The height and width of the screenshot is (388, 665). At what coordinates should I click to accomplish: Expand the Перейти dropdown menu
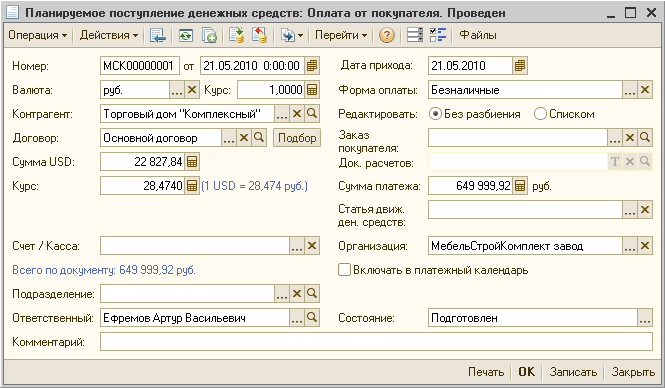click(x=341, y=35)
